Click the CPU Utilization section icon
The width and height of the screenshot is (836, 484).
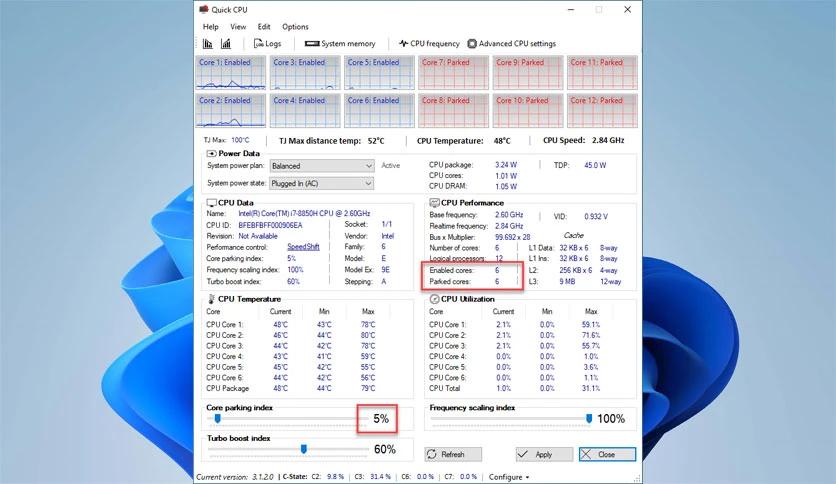pos(435,299)
